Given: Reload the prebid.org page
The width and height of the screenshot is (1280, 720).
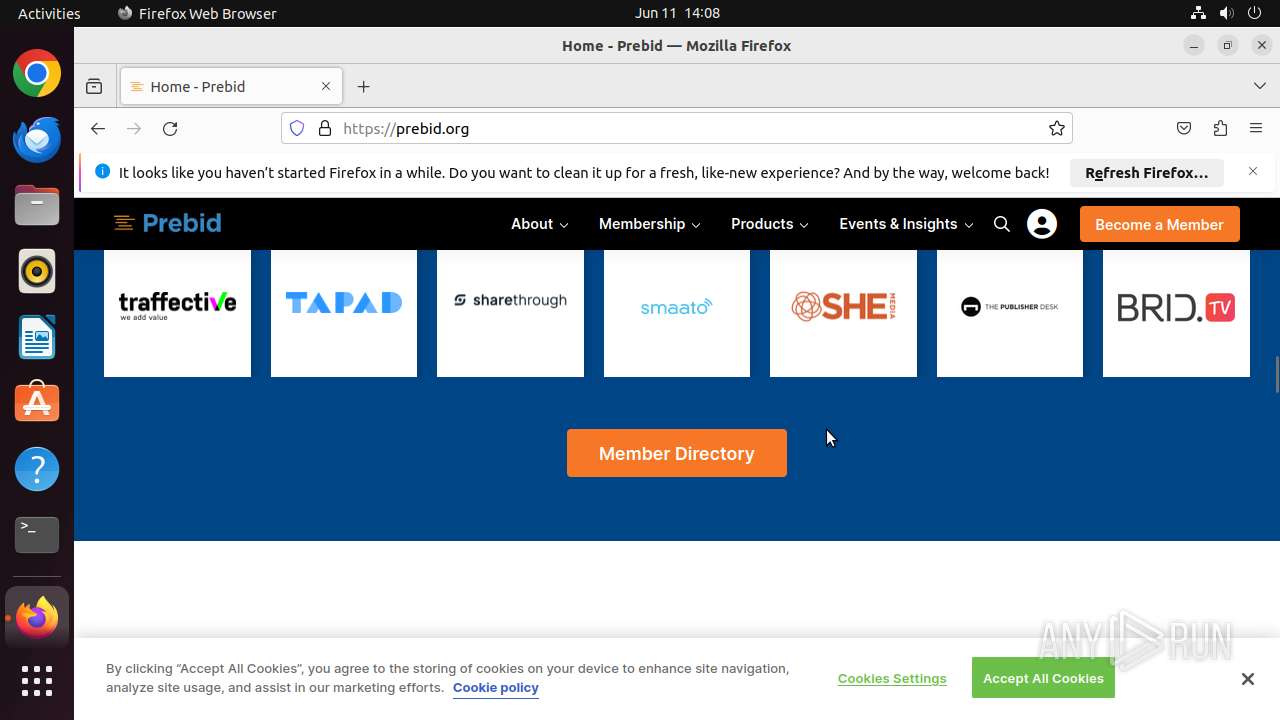Looking at the screenshot, I should (170, 128).
